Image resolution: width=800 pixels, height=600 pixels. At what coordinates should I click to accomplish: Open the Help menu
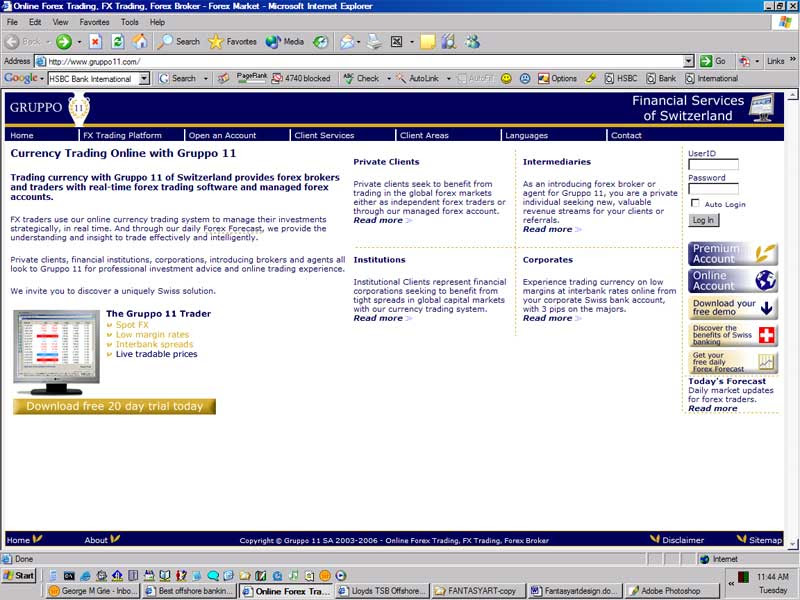tap(157, 22)
